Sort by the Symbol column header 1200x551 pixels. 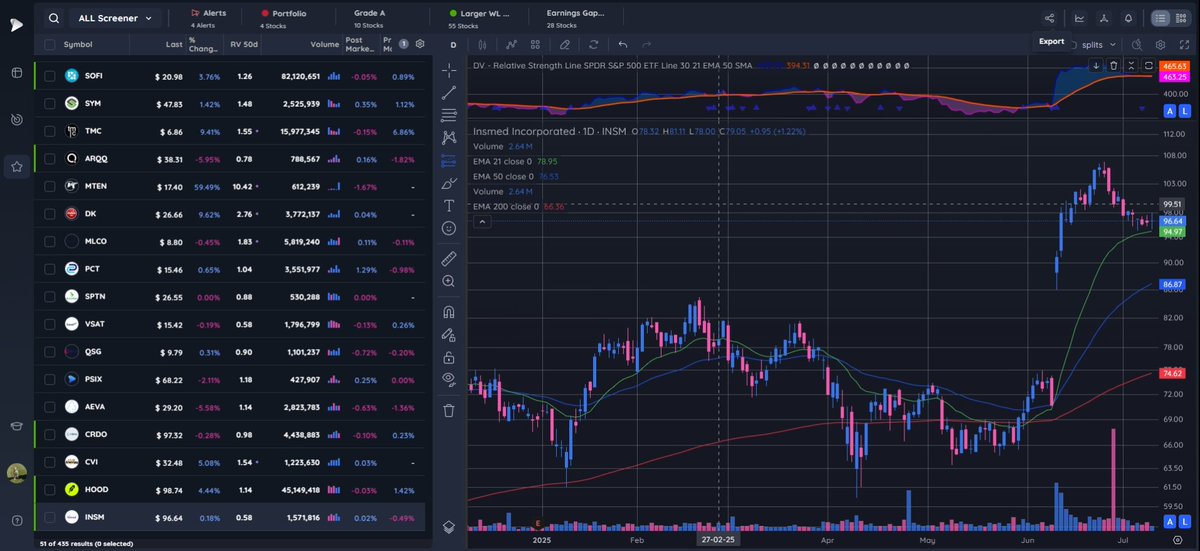pos(78,44)
